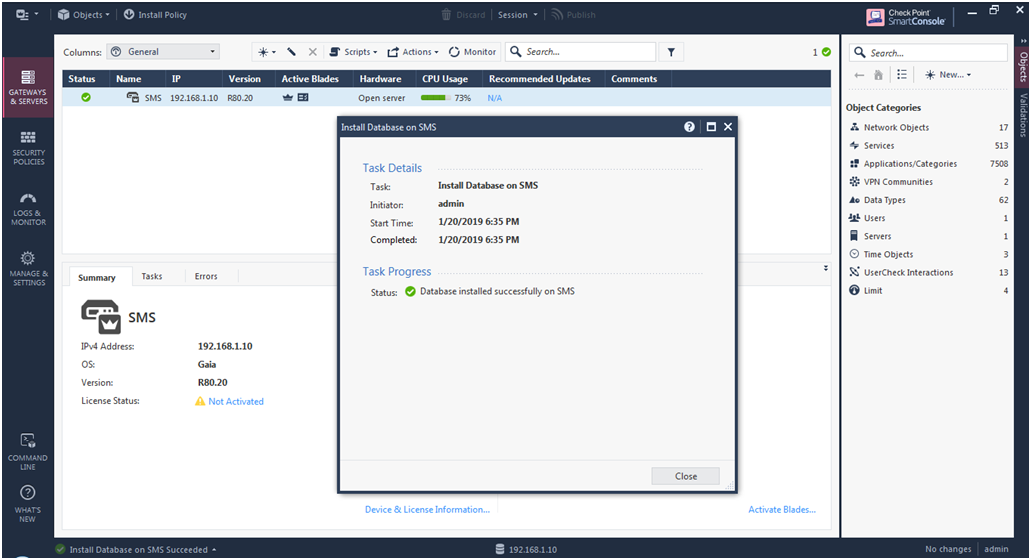
Task: Open the Gateways & Servers view
Action: pyautogui.click(x=28, y=87)
